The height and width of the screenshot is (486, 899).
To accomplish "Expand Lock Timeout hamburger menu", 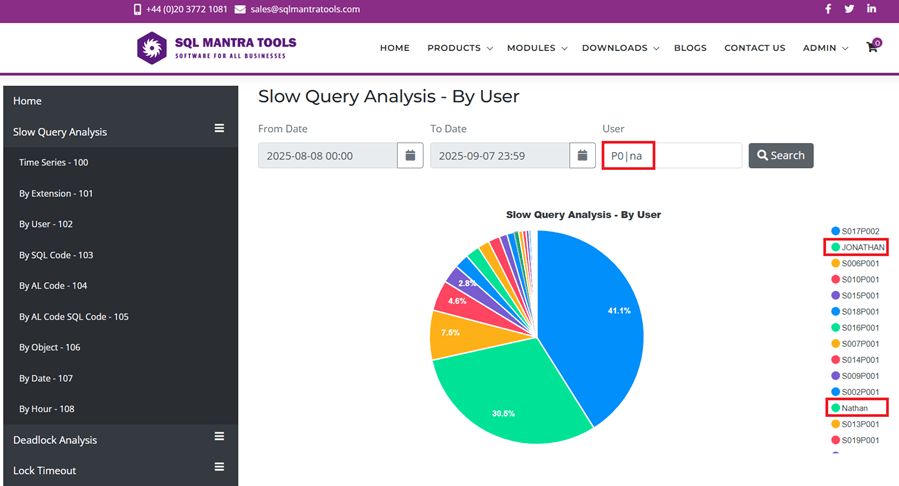I will [x=219, y=467].
